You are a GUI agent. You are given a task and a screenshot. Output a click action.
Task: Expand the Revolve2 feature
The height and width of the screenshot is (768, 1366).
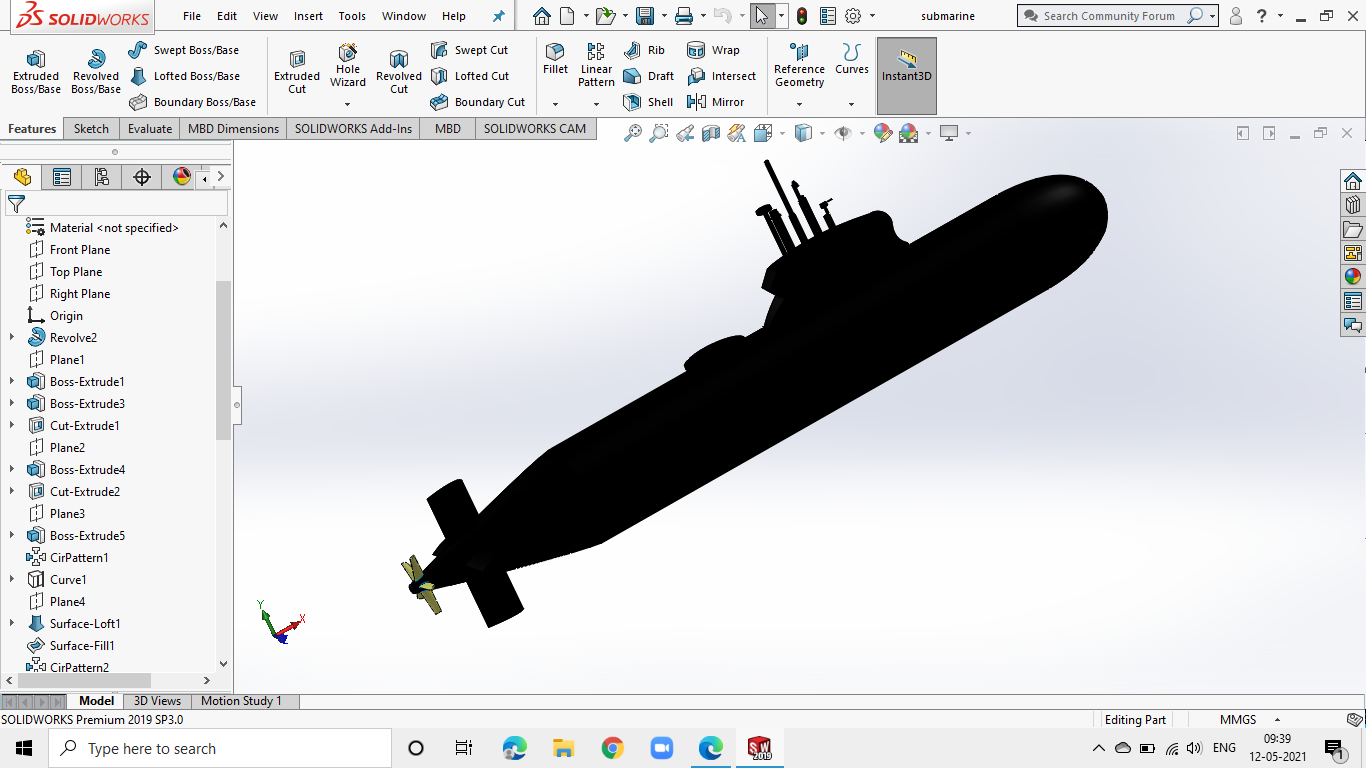12,338
